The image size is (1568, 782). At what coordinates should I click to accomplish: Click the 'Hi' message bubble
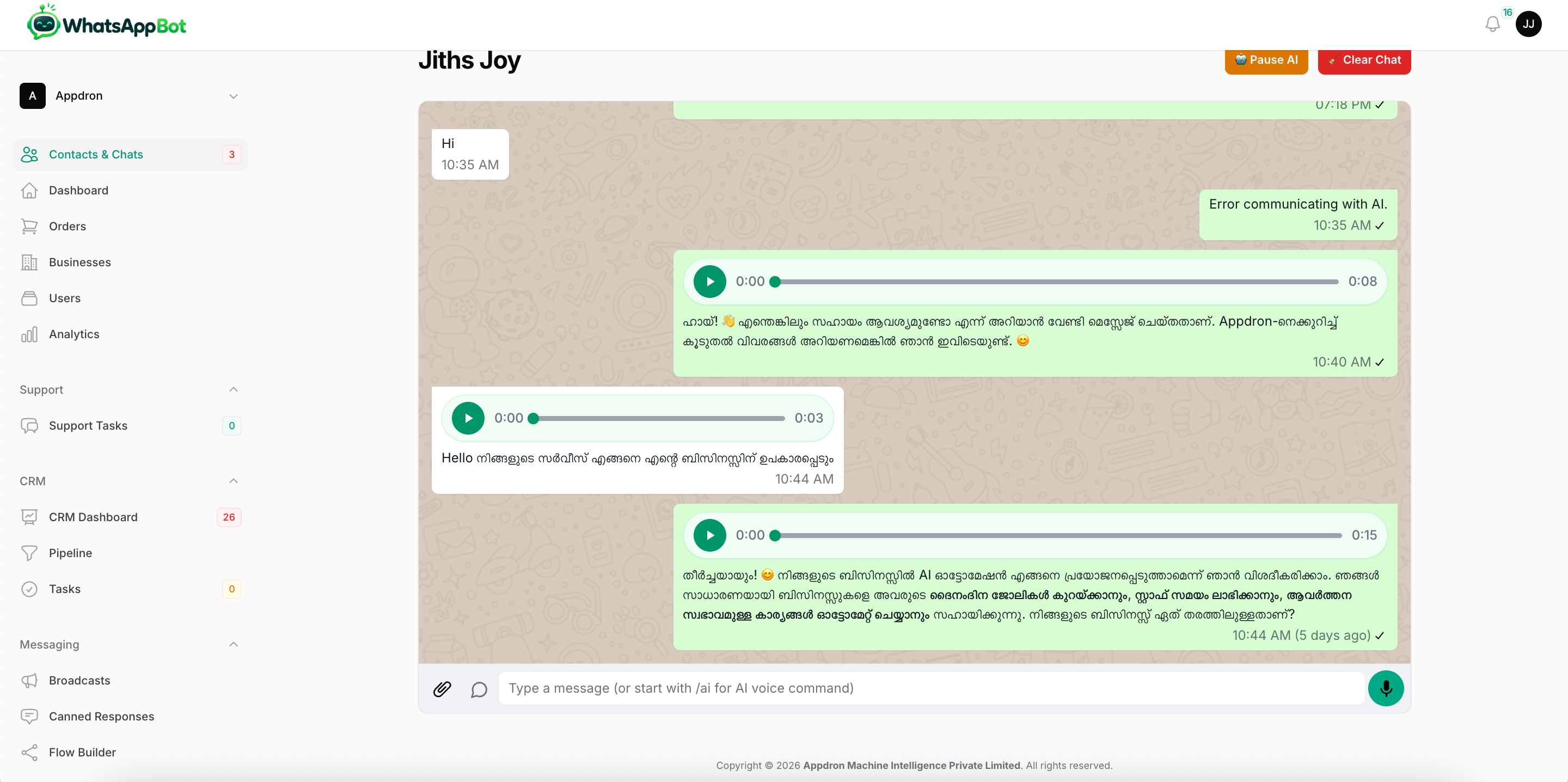coord(470,154)
